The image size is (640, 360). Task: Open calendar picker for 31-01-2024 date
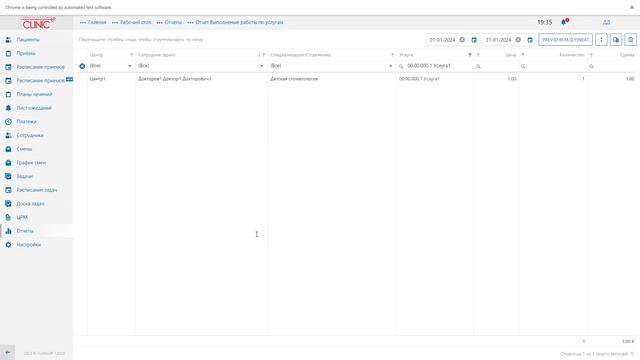(530, 40)
